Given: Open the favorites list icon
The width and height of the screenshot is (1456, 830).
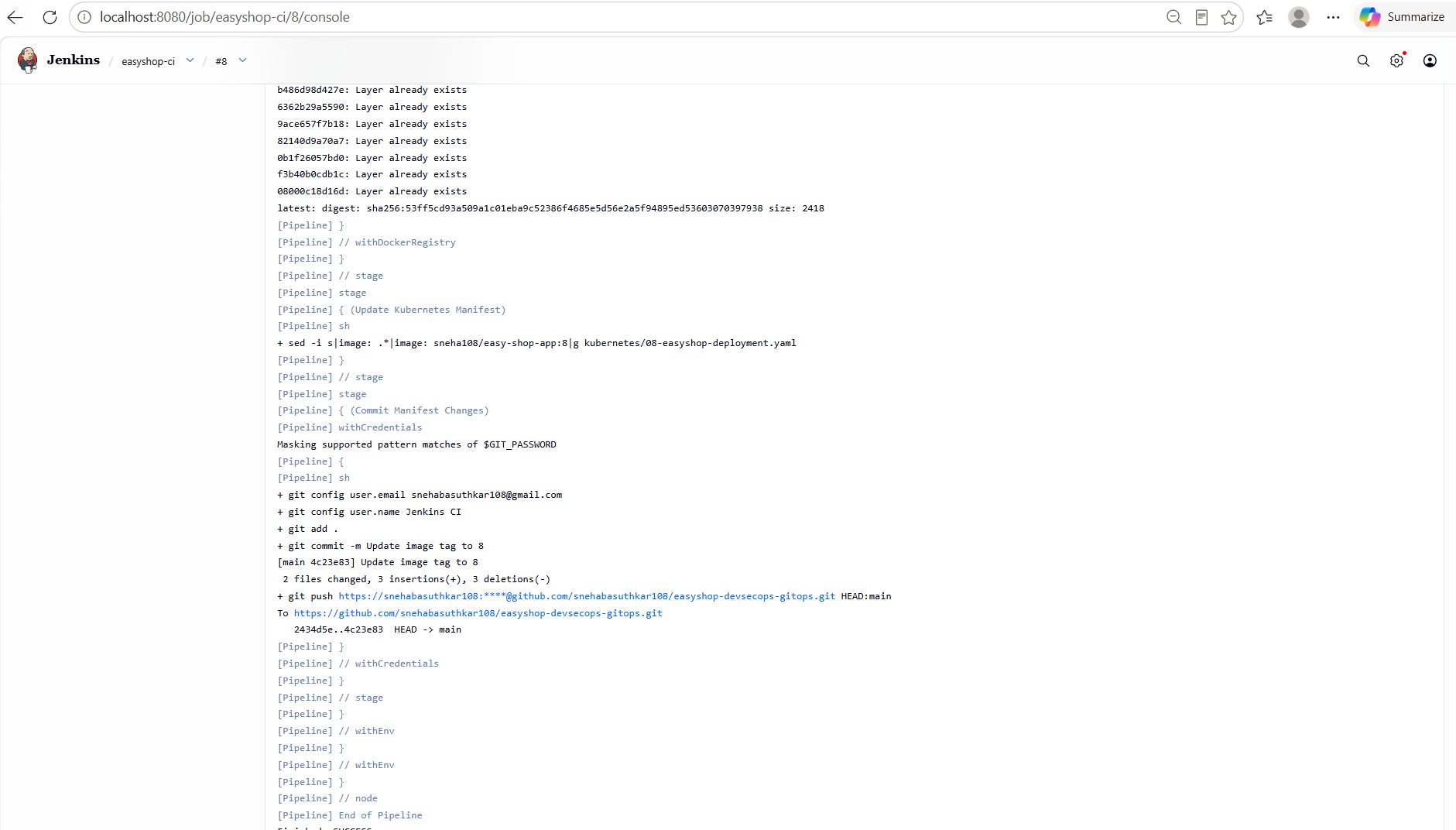Looking at the screenshot, I should click(x=1265, y=17).
